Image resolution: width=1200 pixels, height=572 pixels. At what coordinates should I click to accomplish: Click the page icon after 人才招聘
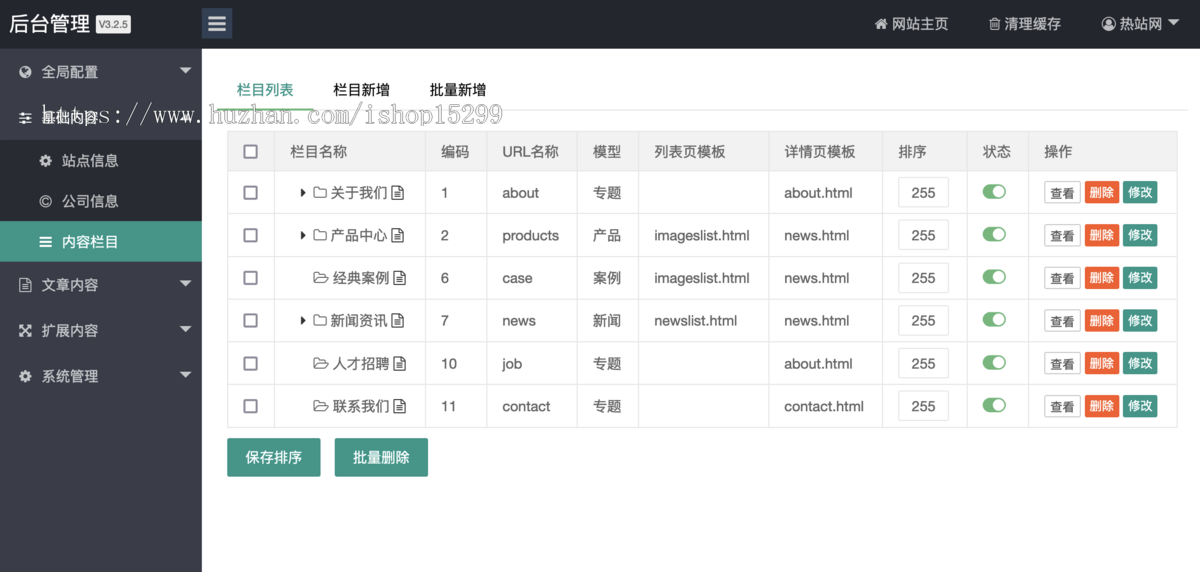tap(400, 364)
